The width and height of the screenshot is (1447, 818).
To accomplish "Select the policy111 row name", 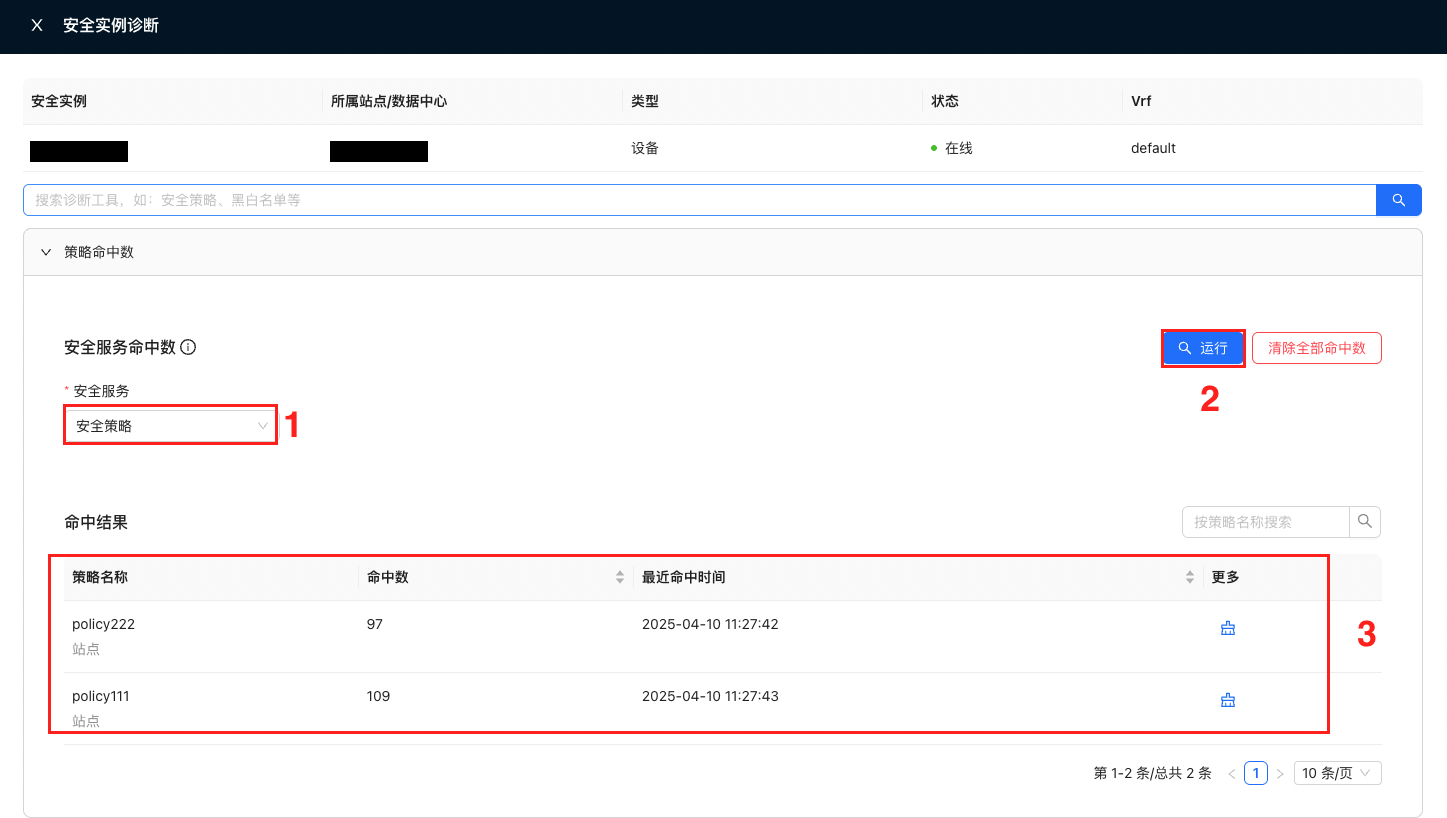I will (101, 696).
